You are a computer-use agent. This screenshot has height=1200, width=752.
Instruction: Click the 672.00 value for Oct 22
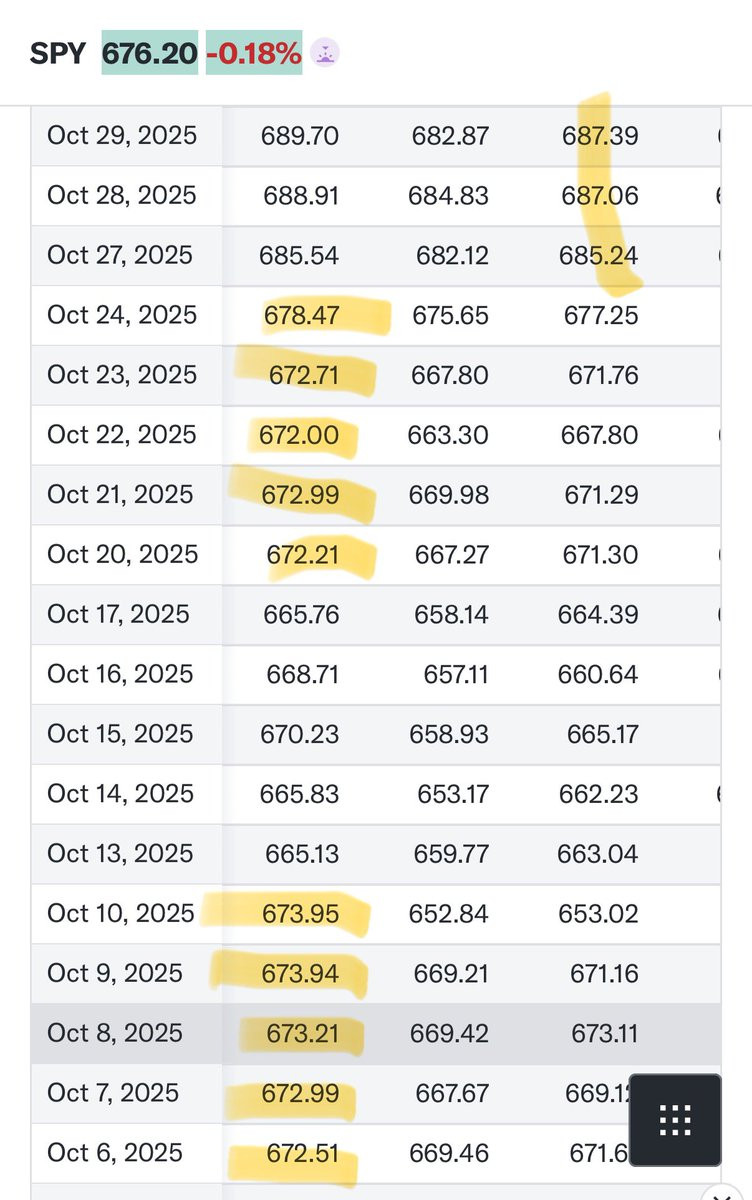(x=299, y=436)
